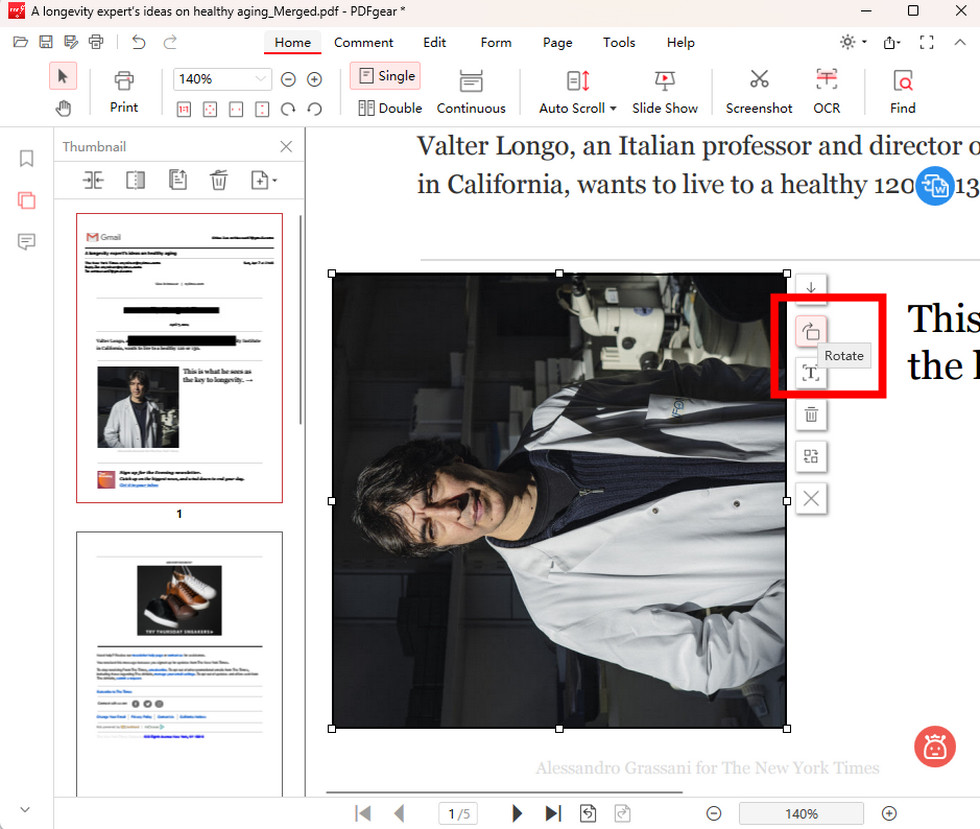Select the Rotate icon in the floating toolbar
Image resolution: width=980 pixels, height=829 pixels.
[x=810, y=331]
